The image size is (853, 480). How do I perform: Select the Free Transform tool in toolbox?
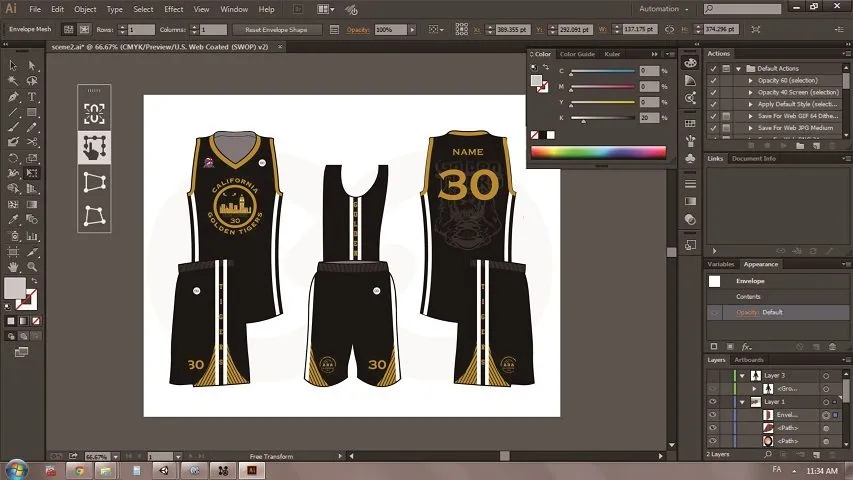pyautogui.click(x=32, y=173)
